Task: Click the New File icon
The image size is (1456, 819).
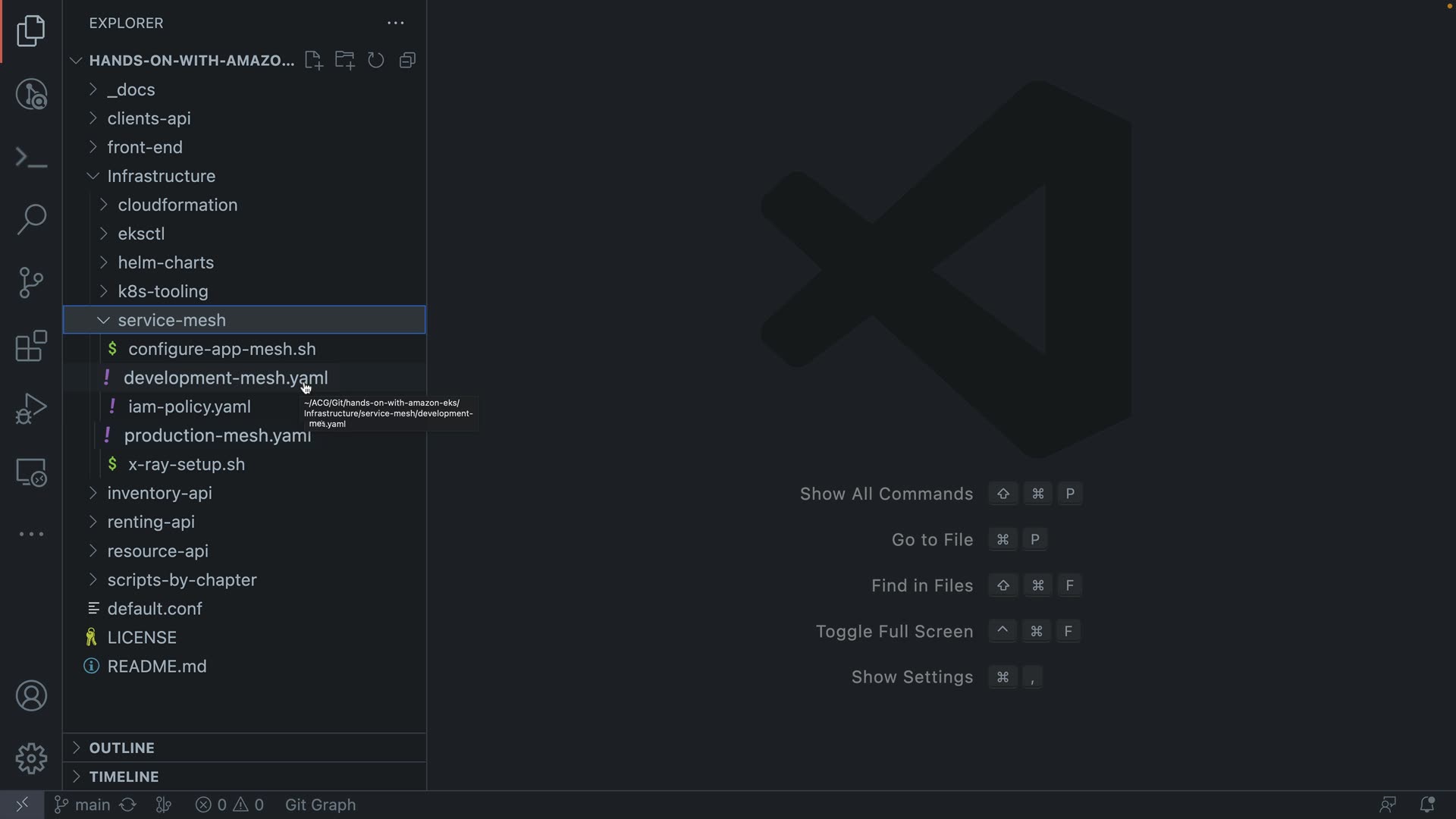Action: coord(313,61)
